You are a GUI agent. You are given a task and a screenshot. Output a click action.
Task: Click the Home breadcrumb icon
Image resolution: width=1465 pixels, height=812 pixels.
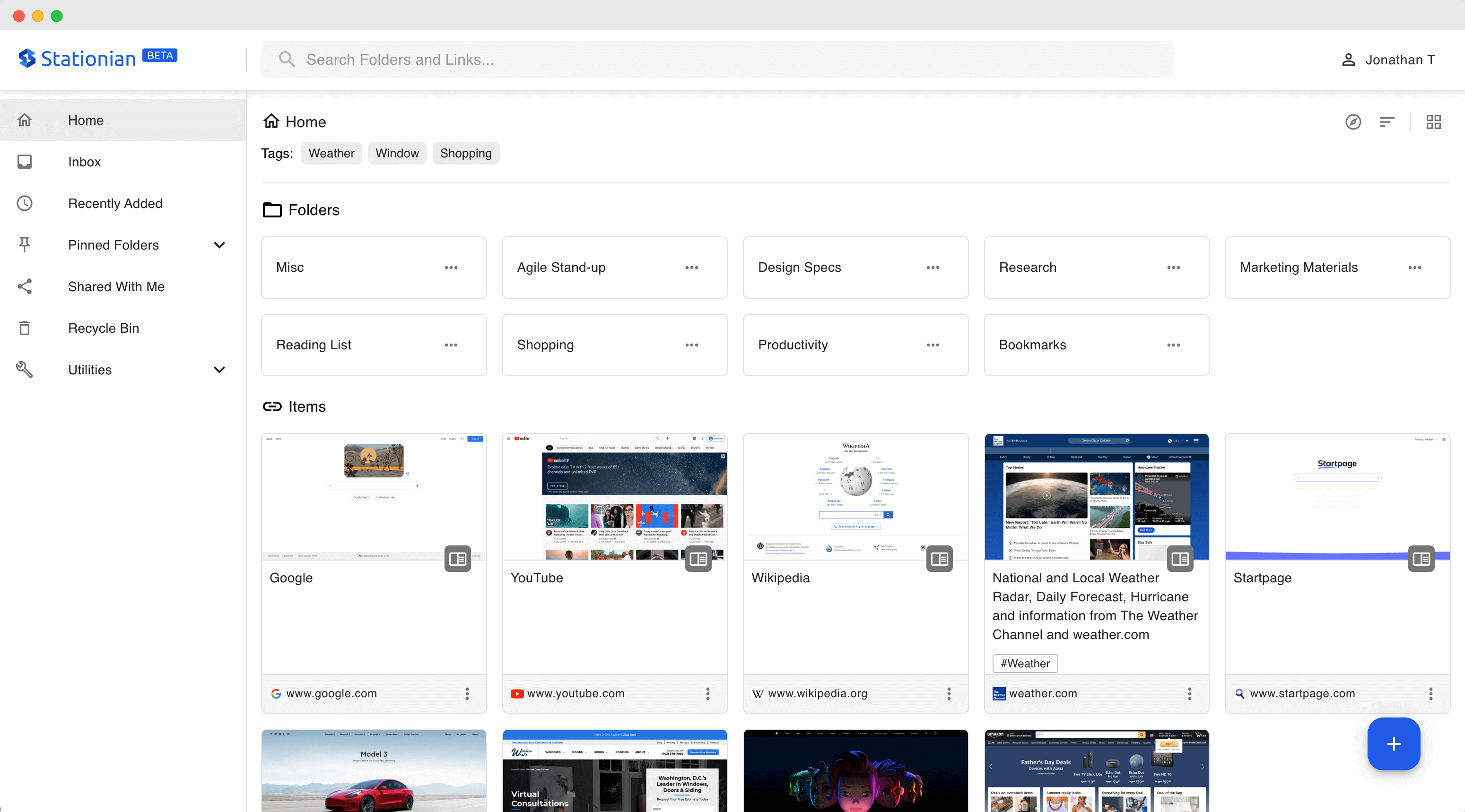(271, 121)
